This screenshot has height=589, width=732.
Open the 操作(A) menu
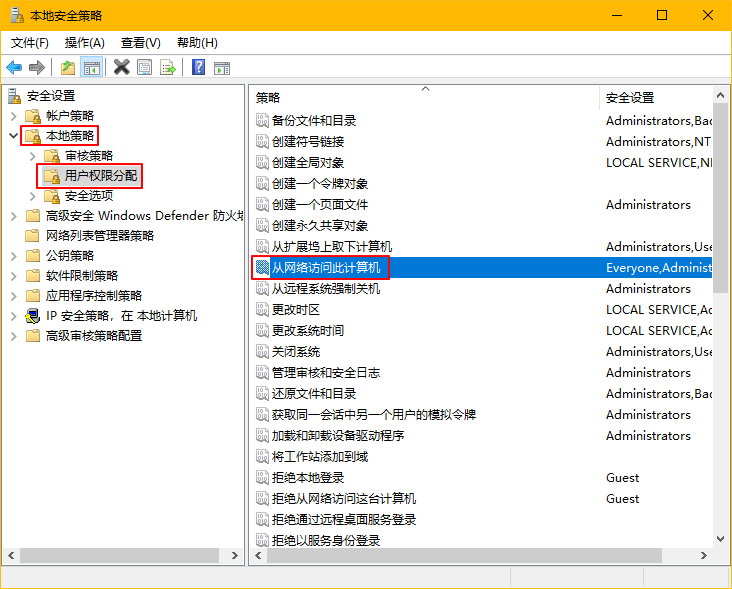[84, 43]
